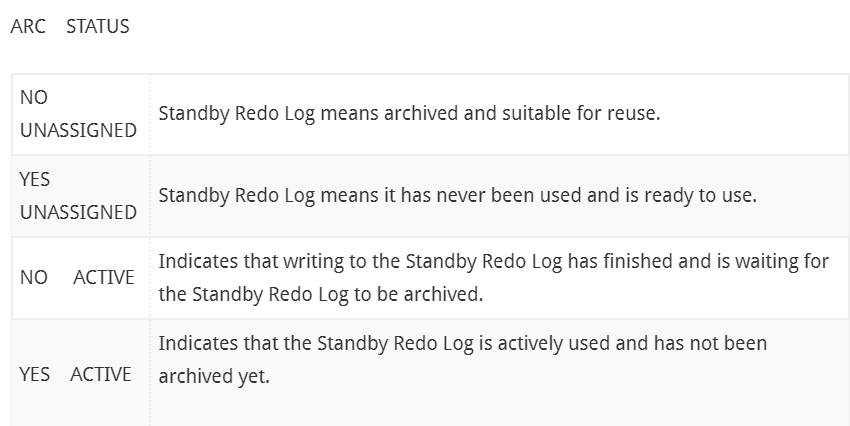Click 'Indicates that writing' sentence start
Viewport: 850px width, 426px height.
coord(252,261)
